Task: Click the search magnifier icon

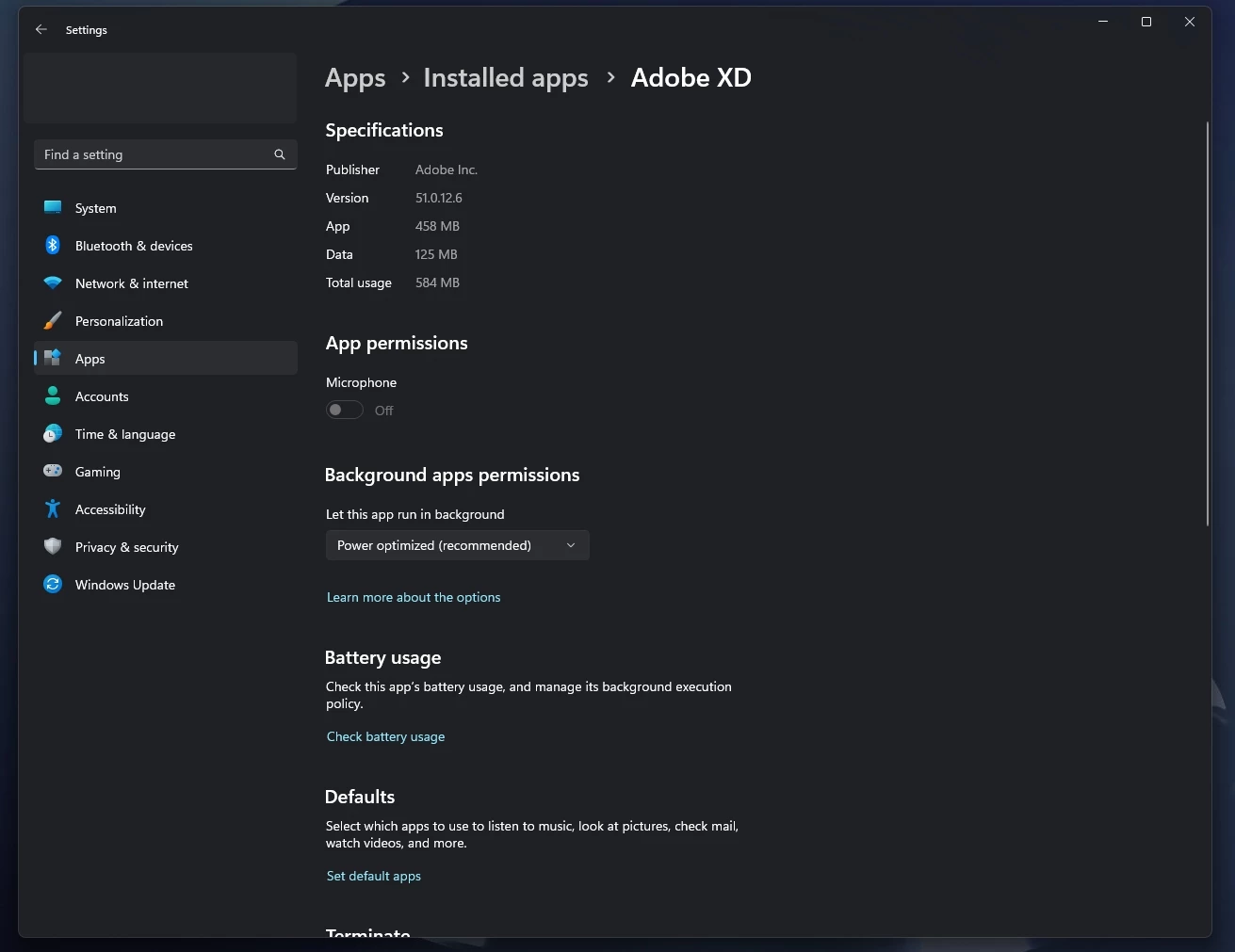Action: tap(280, 154)
